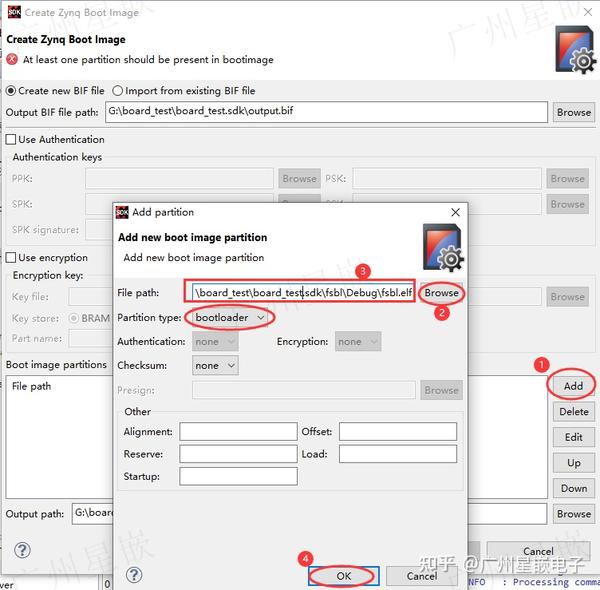Click Browse next to partition File path
The height and width of the screenshot is (590, 600).
tap(441, 293)
